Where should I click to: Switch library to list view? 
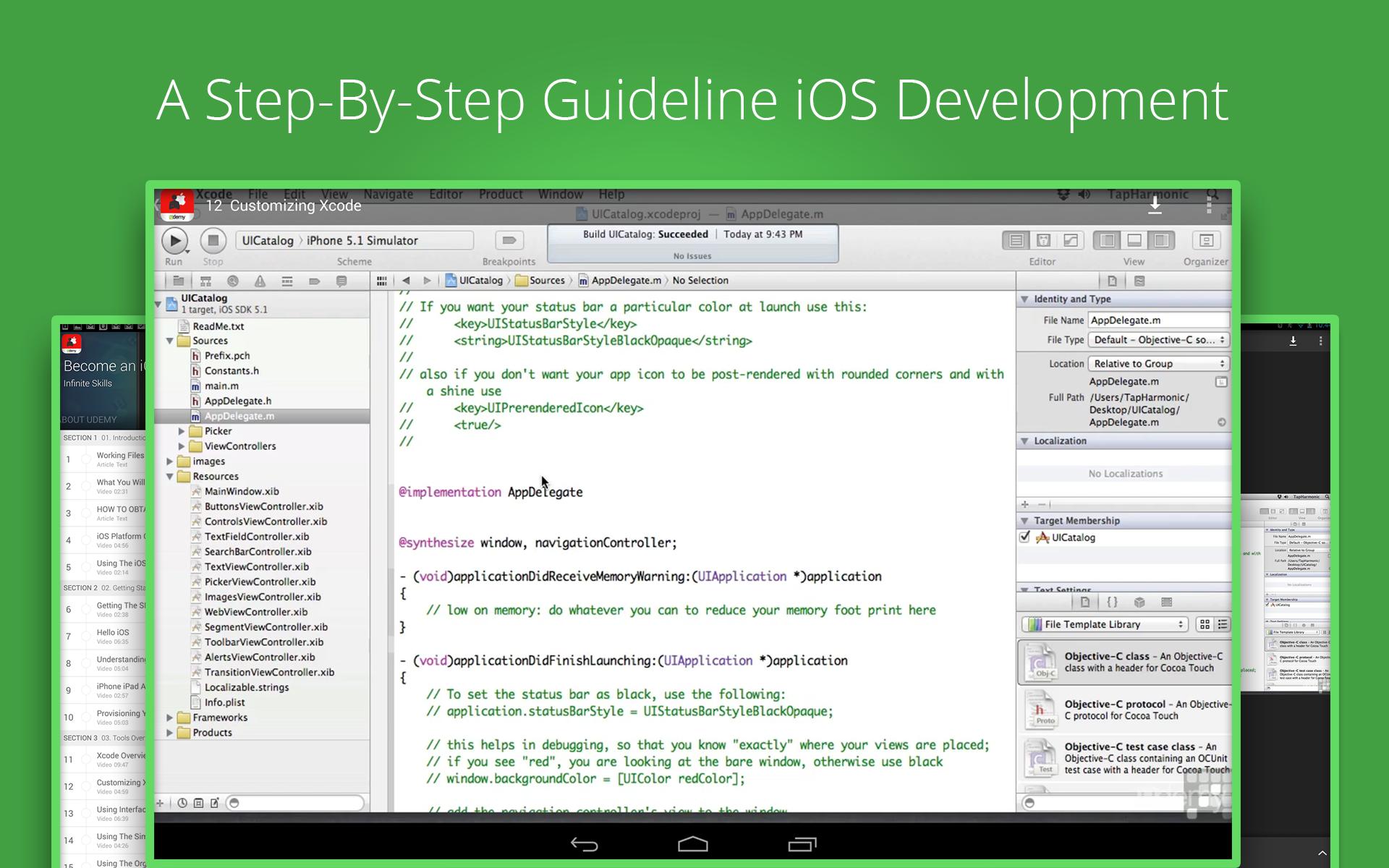1223,624
